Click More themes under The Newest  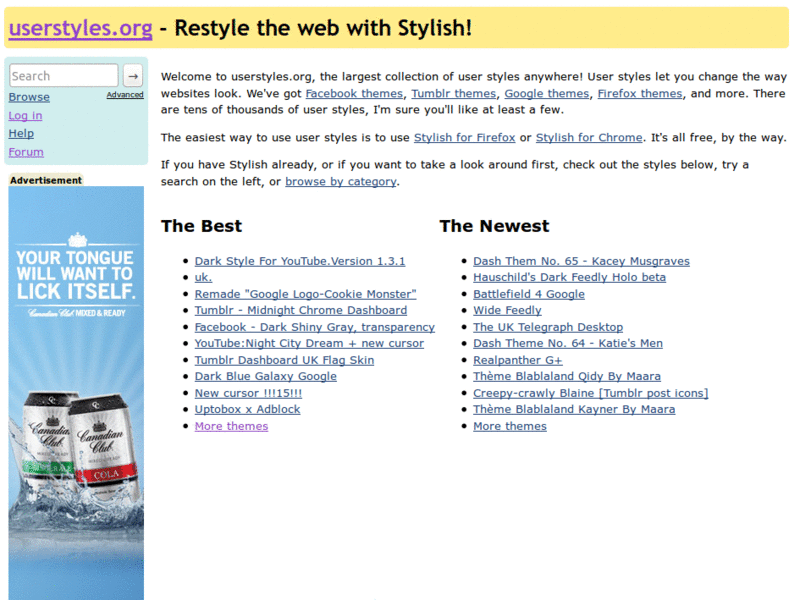pos(510,426)
